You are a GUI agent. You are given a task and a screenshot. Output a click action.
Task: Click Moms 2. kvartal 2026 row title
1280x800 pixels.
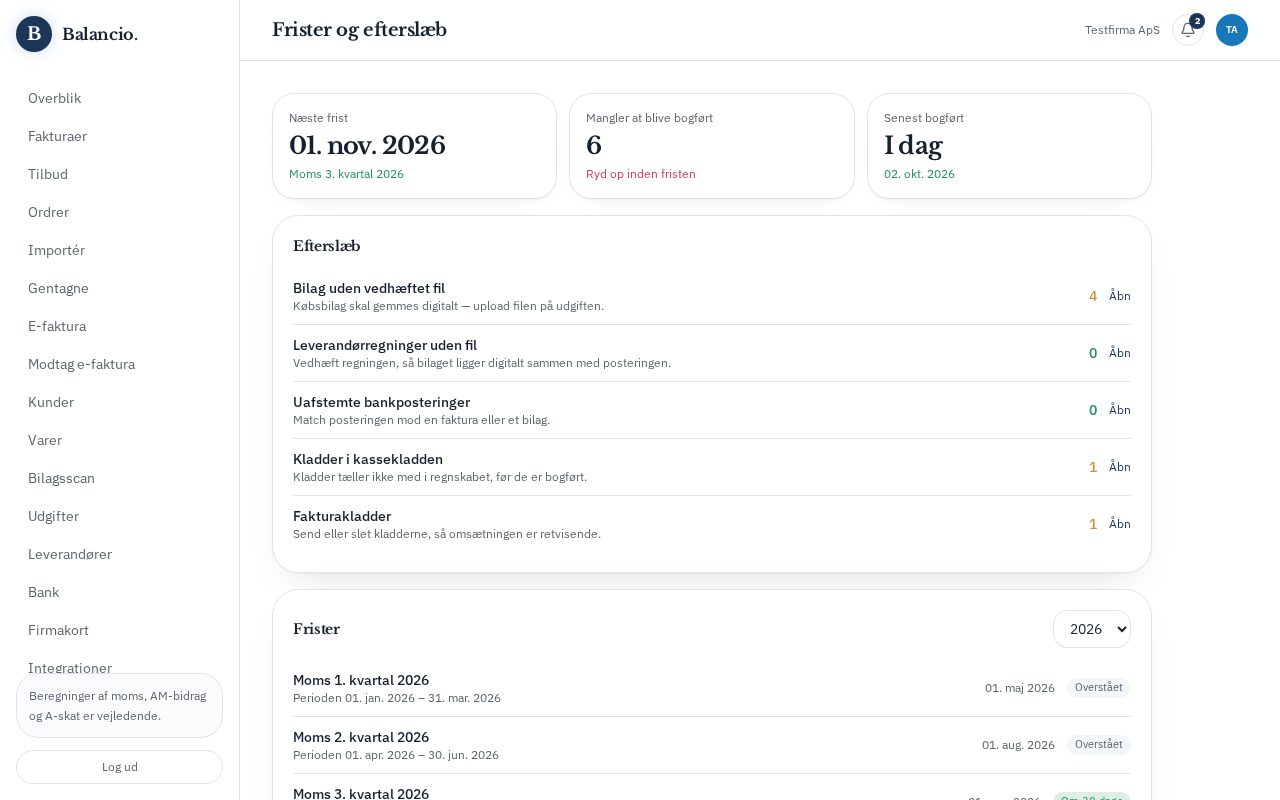coord(361,737)
